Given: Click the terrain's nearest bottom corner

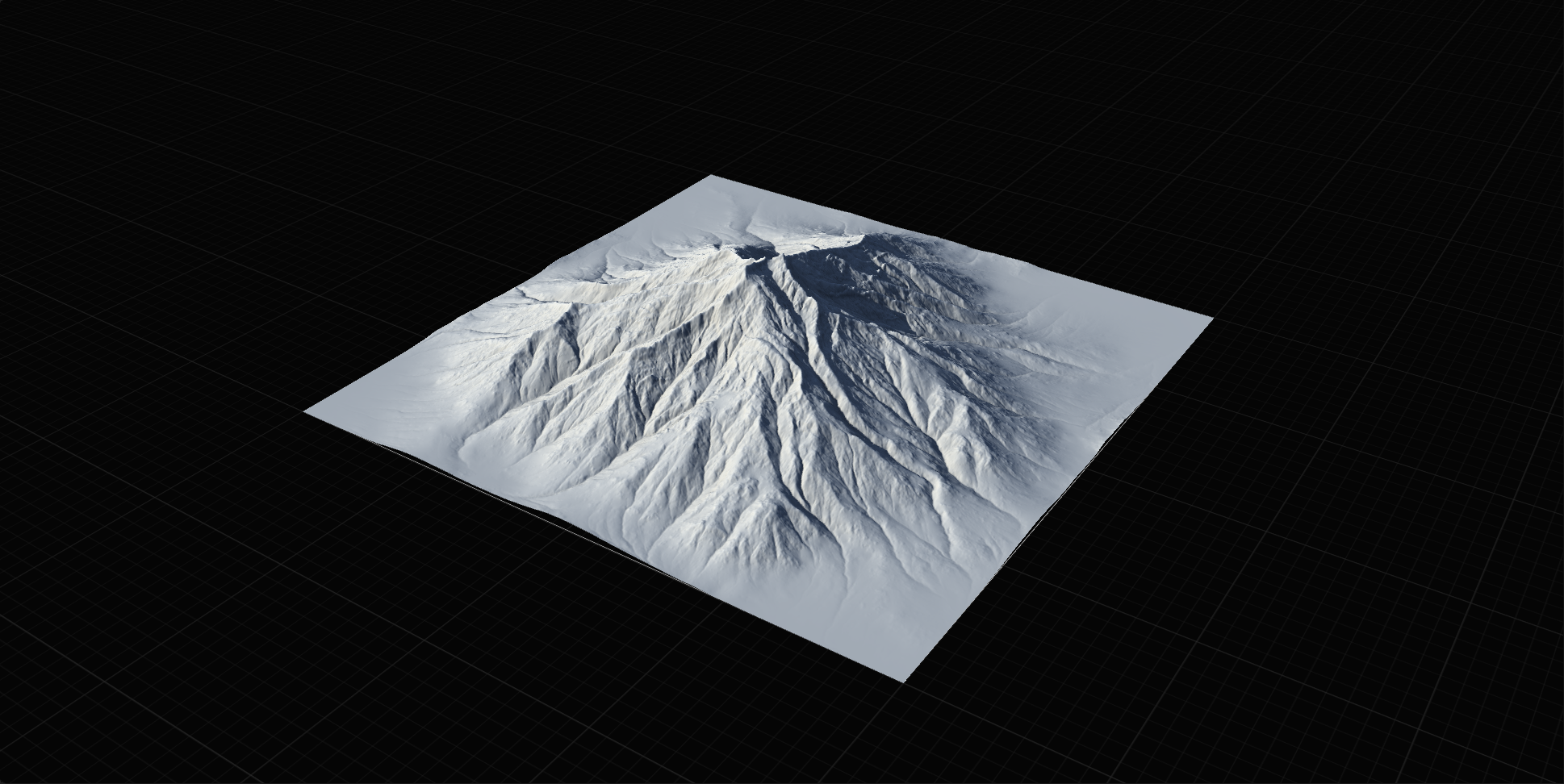Looking at the screenshot, I should 905,680.
